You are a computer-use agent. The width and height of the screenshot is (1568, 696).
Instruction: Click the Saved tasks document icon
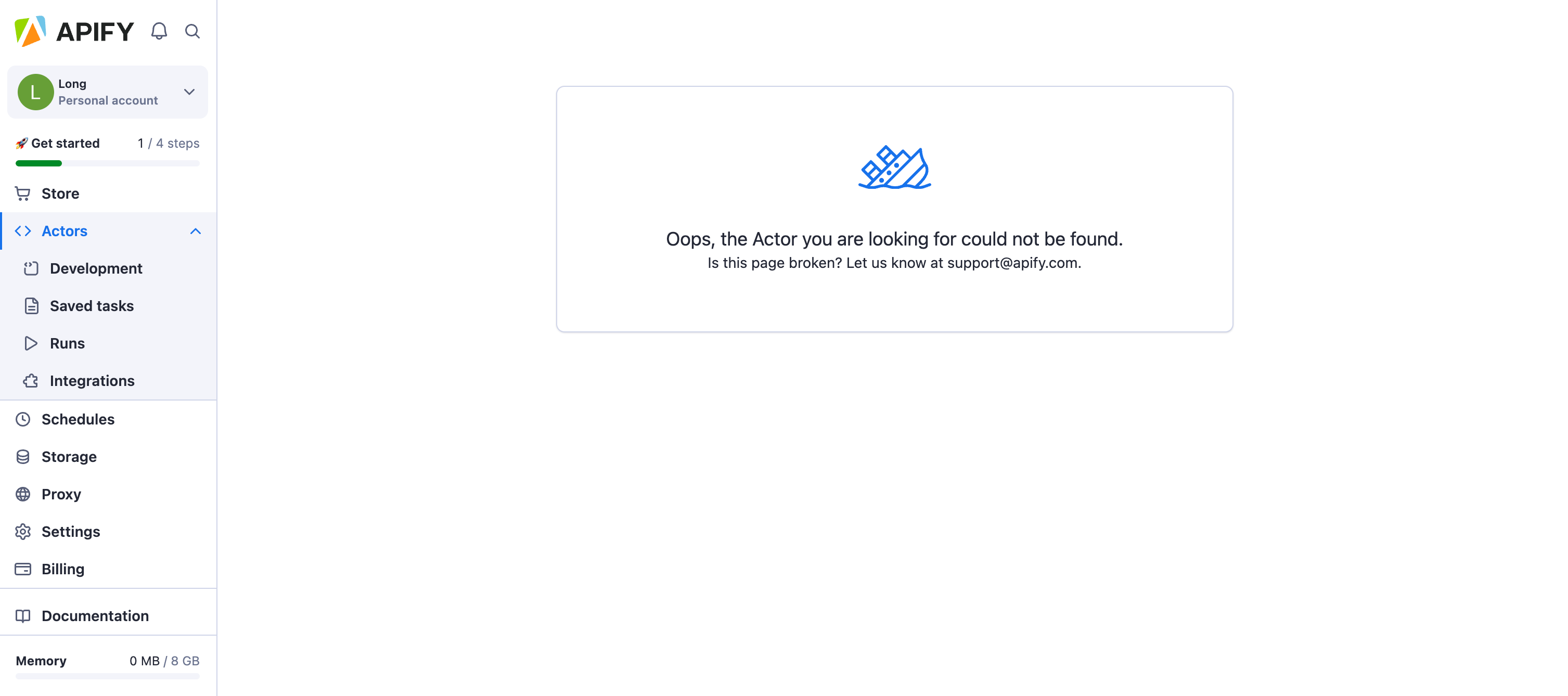pos(31,306)
